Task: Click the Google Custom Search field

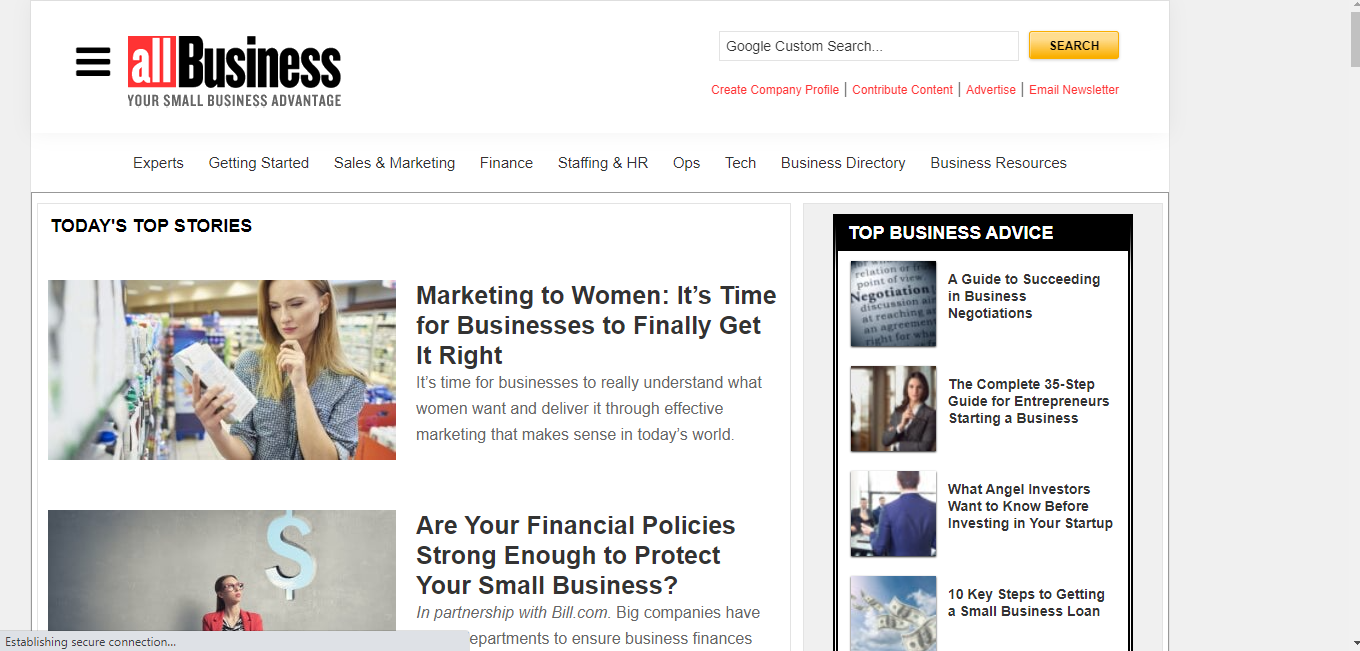Action: [867, 46]
